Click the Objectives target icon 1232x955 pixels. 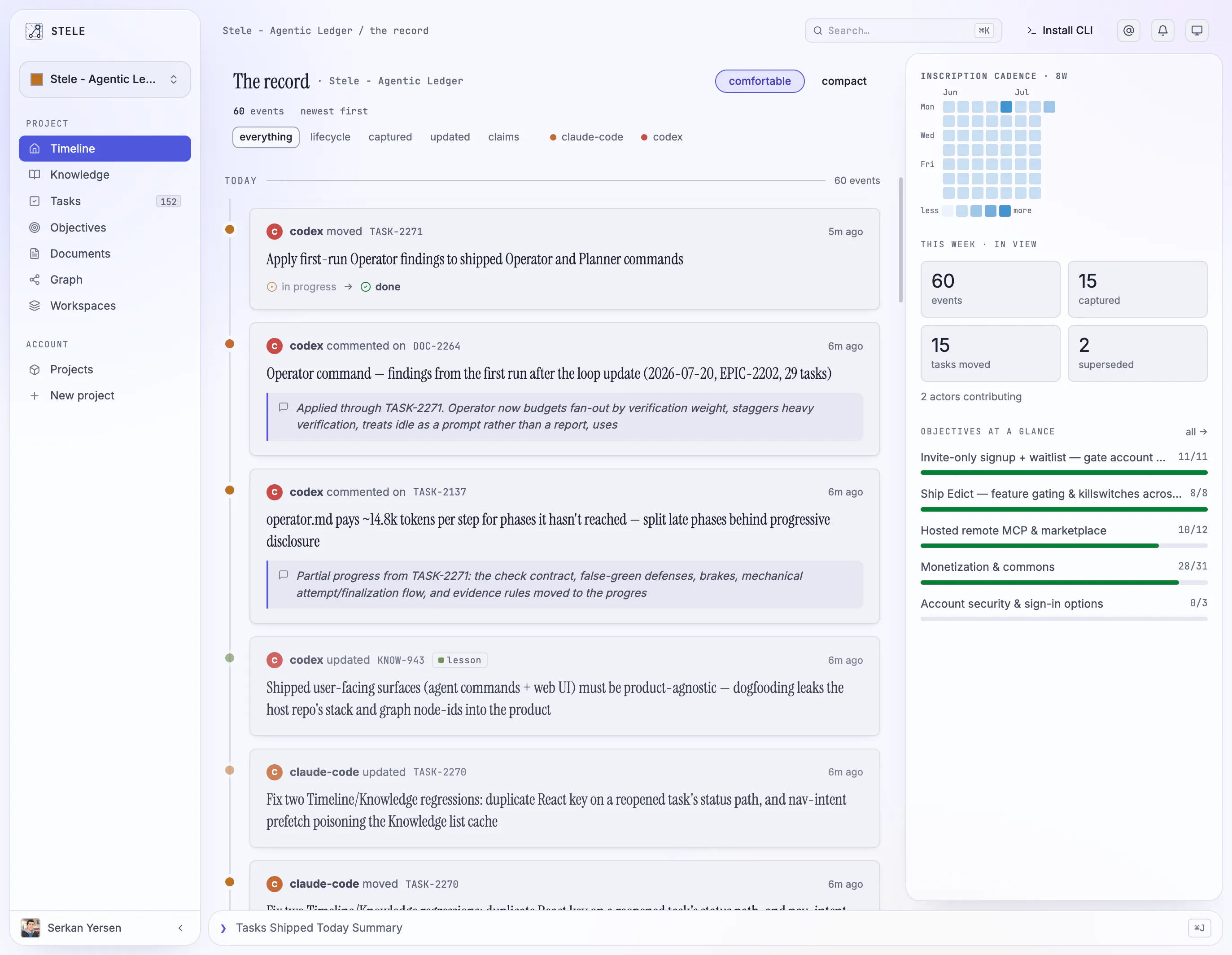point(35,228)
